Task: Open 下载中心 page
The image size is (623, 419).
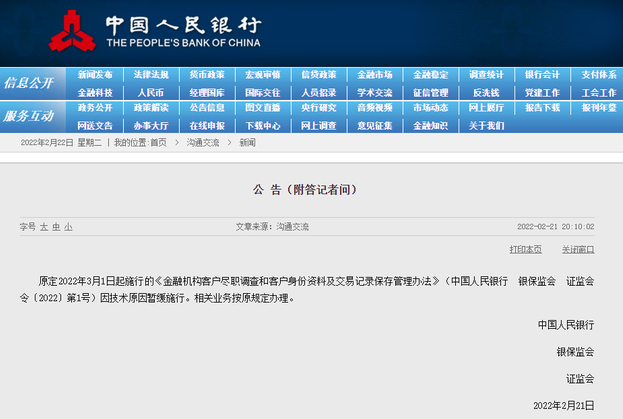Action: point(263,126)
